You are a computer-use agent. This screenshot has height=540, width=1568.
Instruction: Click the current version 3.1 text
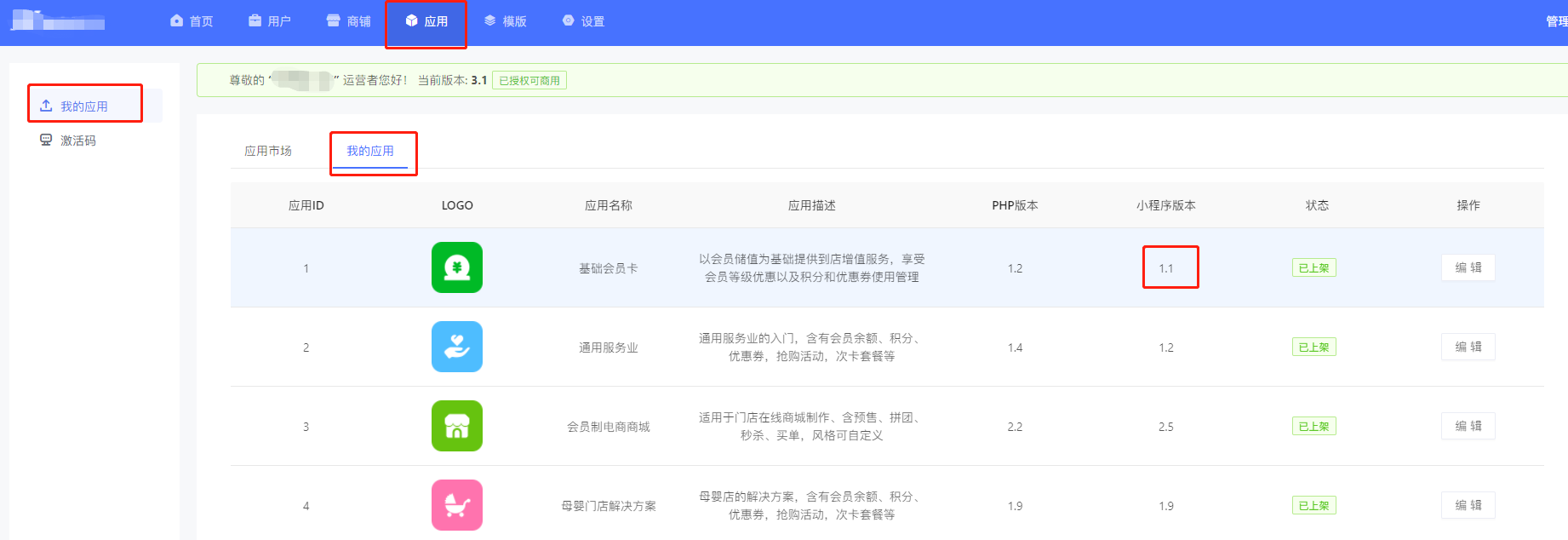click(x=479, y=80)
